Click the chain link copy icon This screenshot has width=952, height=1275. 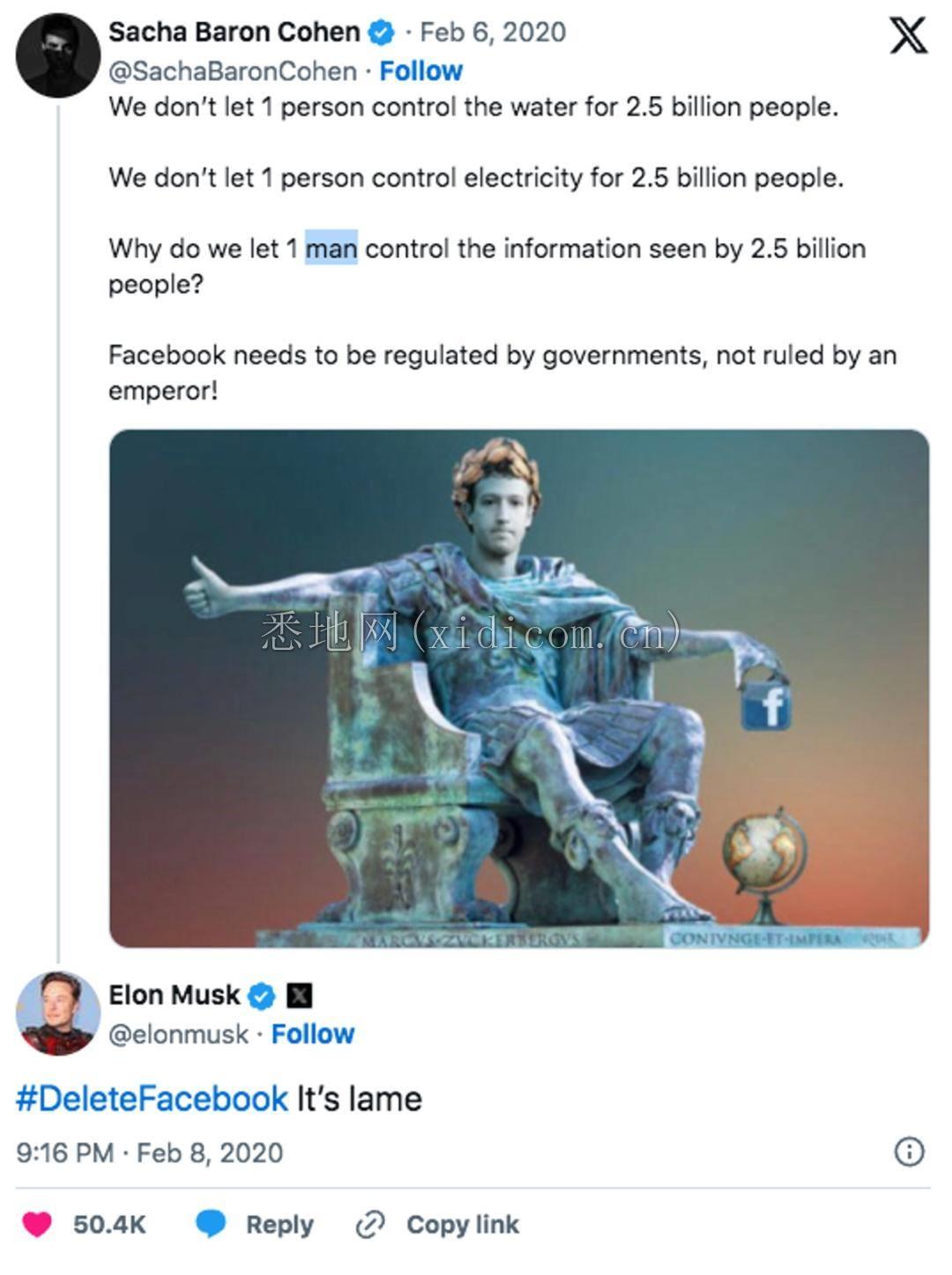click(x=370, y=1225)
